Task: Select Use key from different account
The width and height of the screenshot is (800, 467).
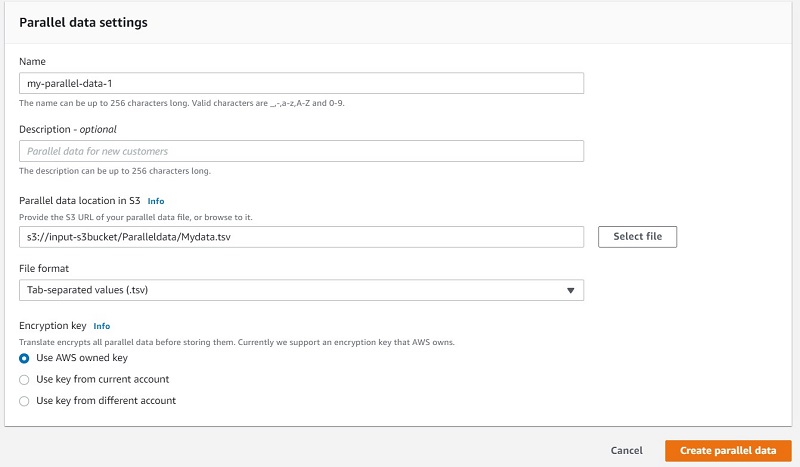Action: click(24, 401)
